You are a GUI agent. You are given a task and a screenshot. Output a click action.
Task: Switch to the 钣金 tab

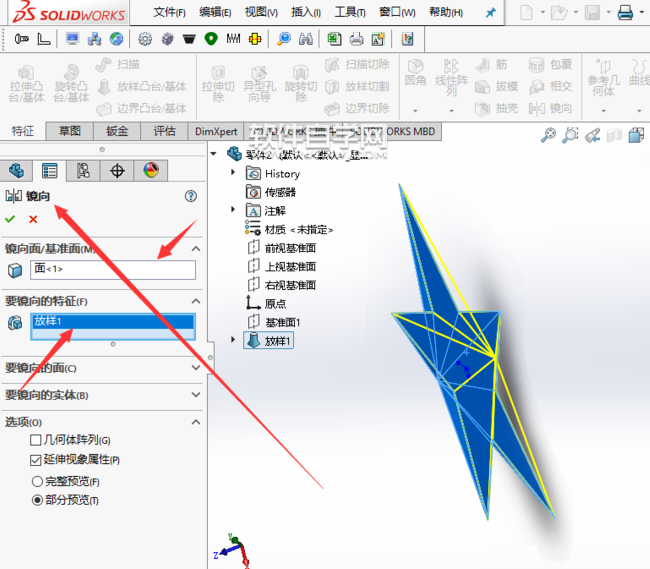[x=117, y=131]
